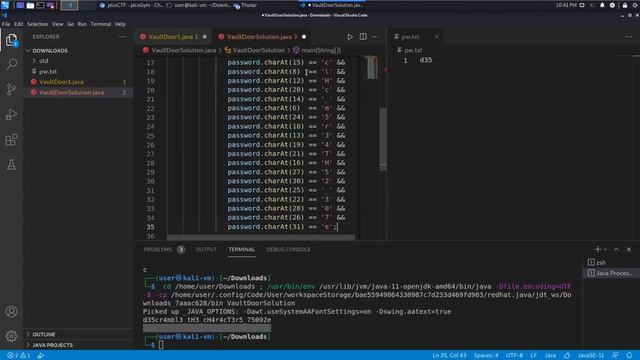Split the editor right
The image size is (640, 360).
click(x=363, y=37)
